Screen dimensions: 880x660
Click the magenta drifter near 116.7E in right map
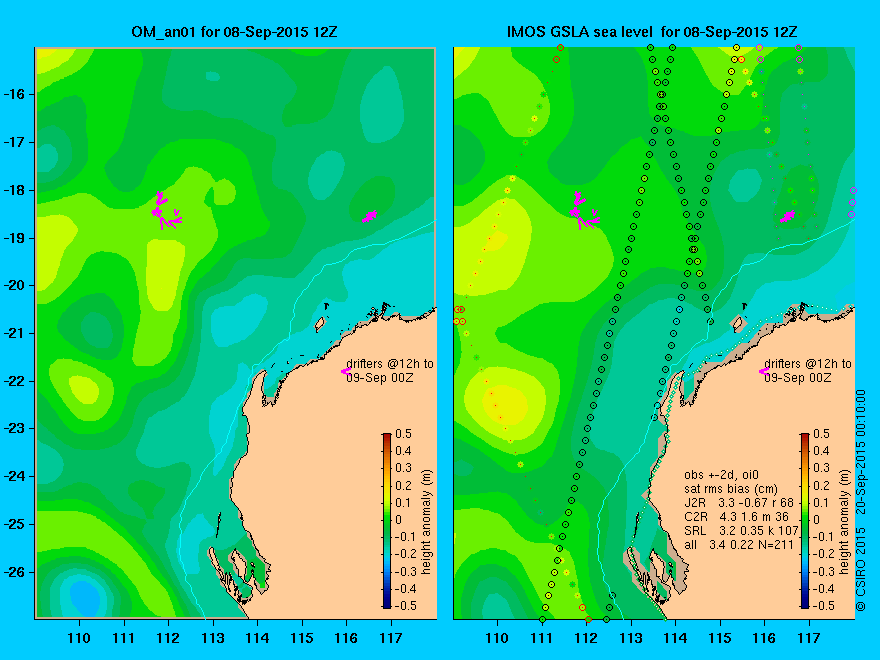787,216
